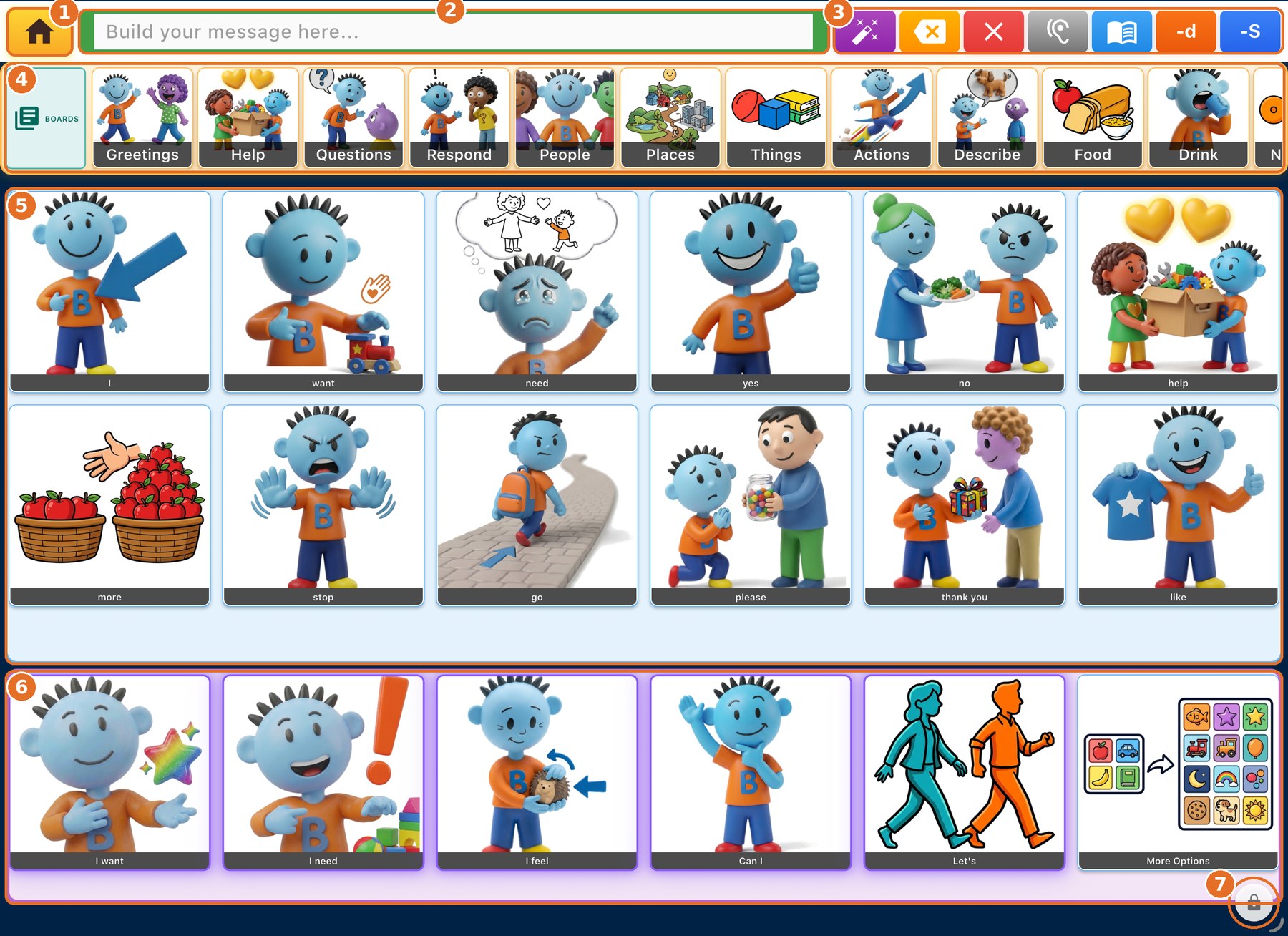The image size is (1288, 936).
Task: Select the "I want" phrase starter
Action: [109, 773]
